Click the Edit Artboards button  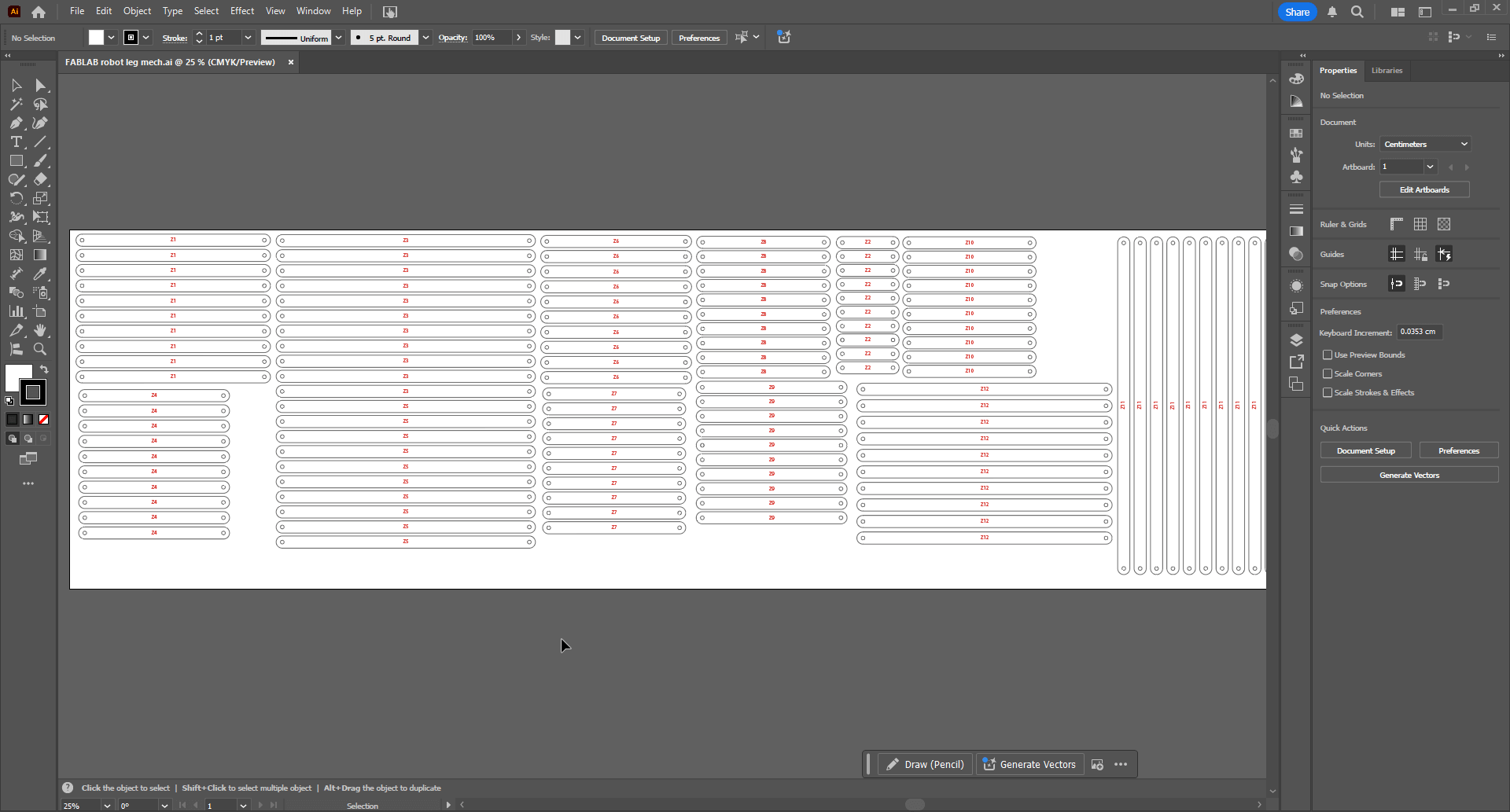1424,190
